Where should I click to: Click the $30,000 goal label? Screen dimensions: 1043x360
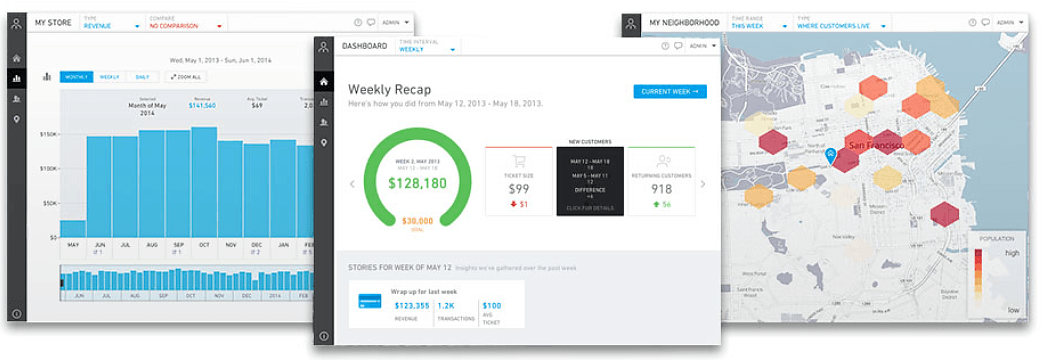pyautogui.click(x=417, y=220)
